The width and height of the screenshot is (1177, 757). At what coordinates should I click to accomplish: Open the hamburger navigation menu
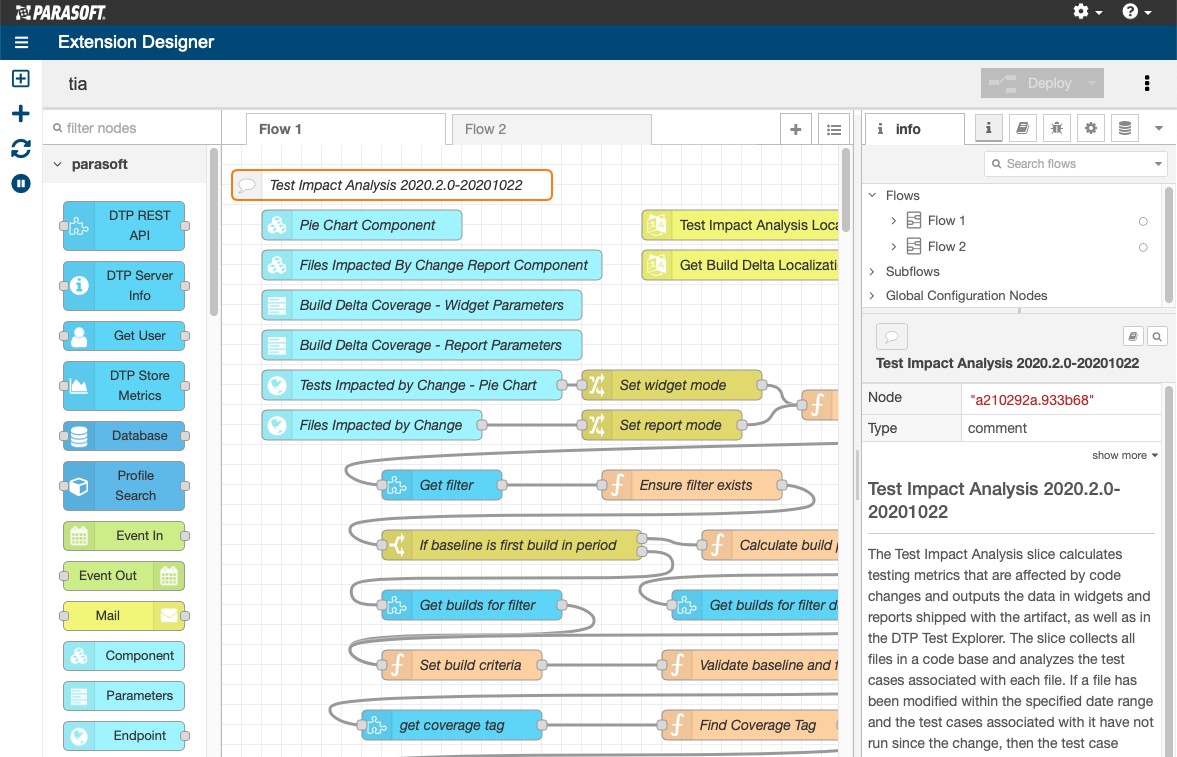tap(21, 43)
